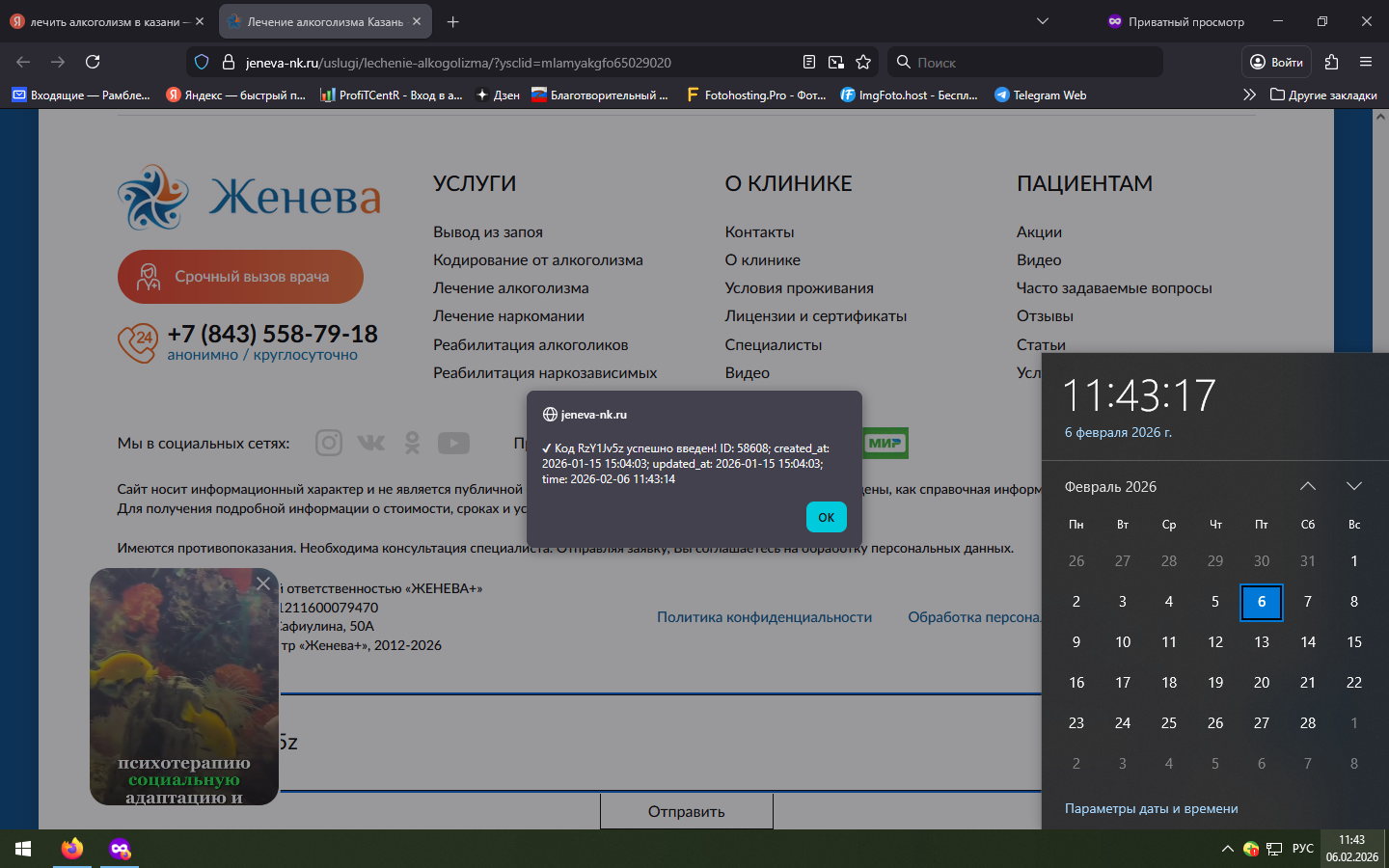Open the VK social network icon

click(370, 443)
